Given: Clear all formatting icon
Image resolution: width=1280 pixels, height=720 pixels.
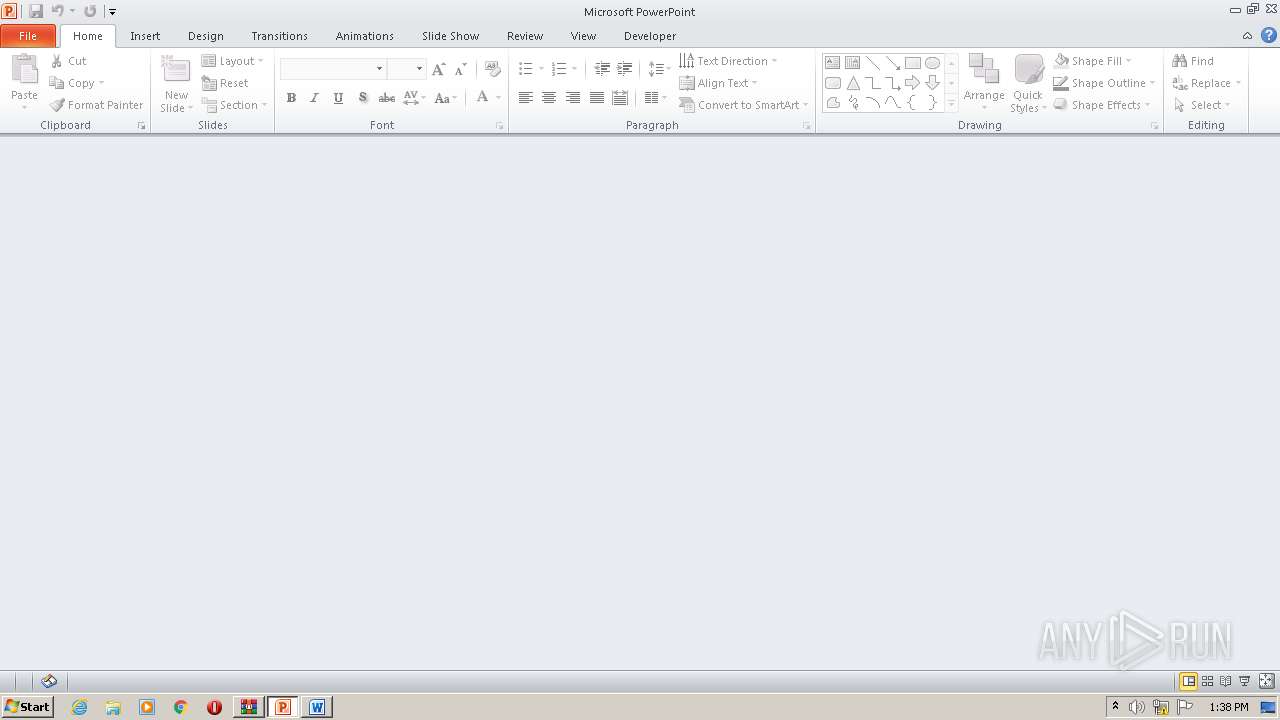Looking at the screenshot, I should click(x=492, y=69).
